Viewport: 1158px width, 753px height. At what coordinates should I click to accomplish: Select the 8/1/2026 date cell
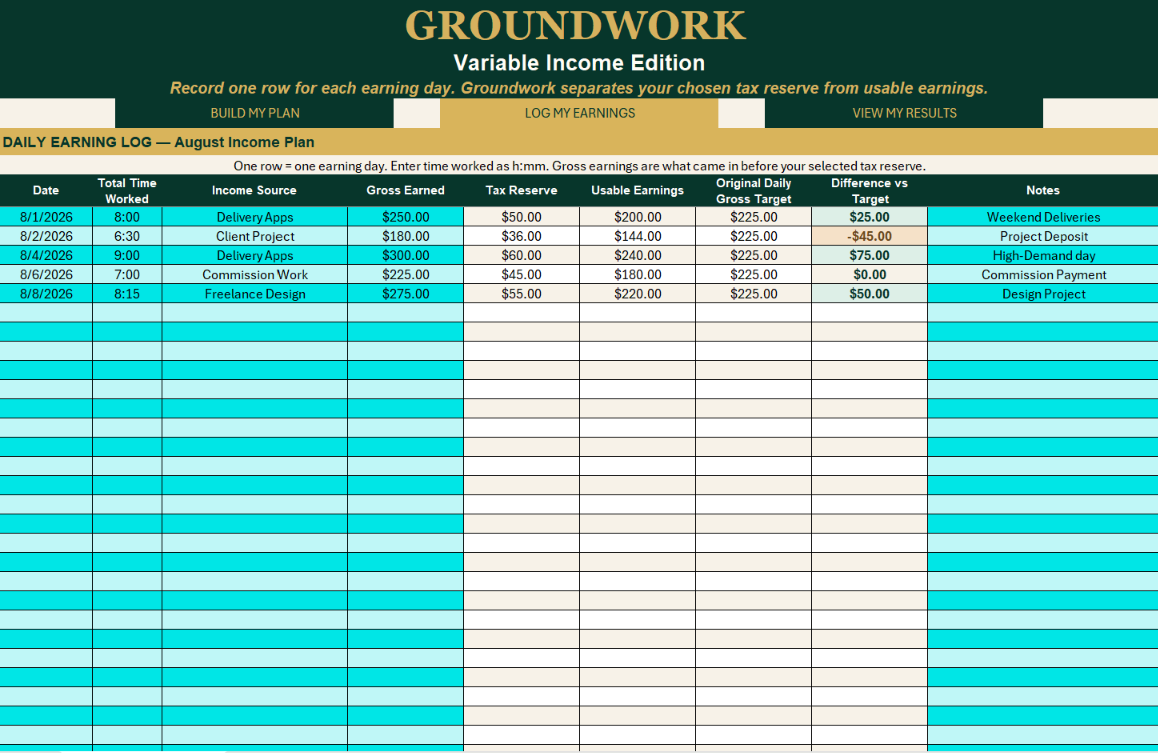tap(46, 217)
